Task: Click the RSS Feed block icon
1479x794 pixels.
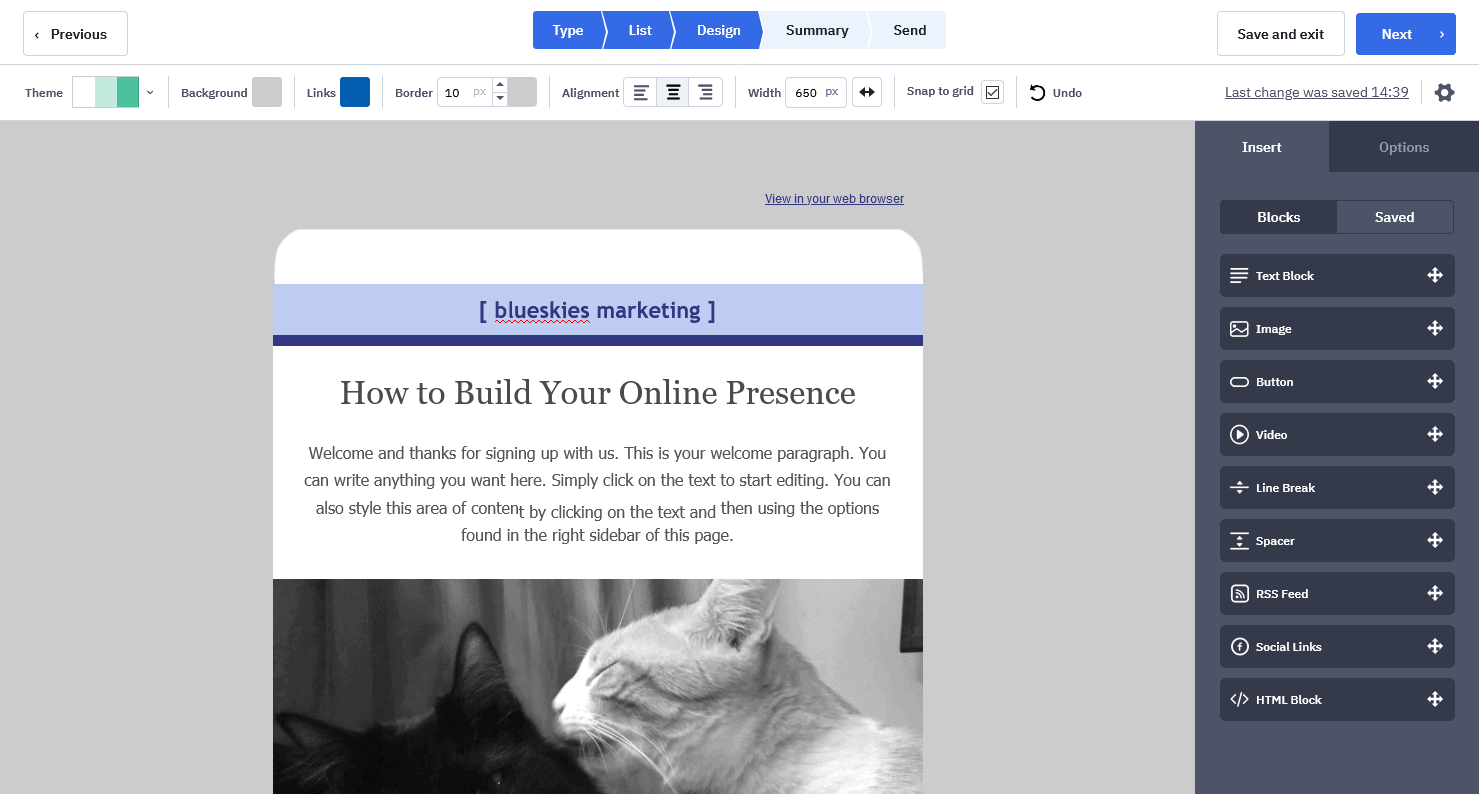Action: [1239, 594]
